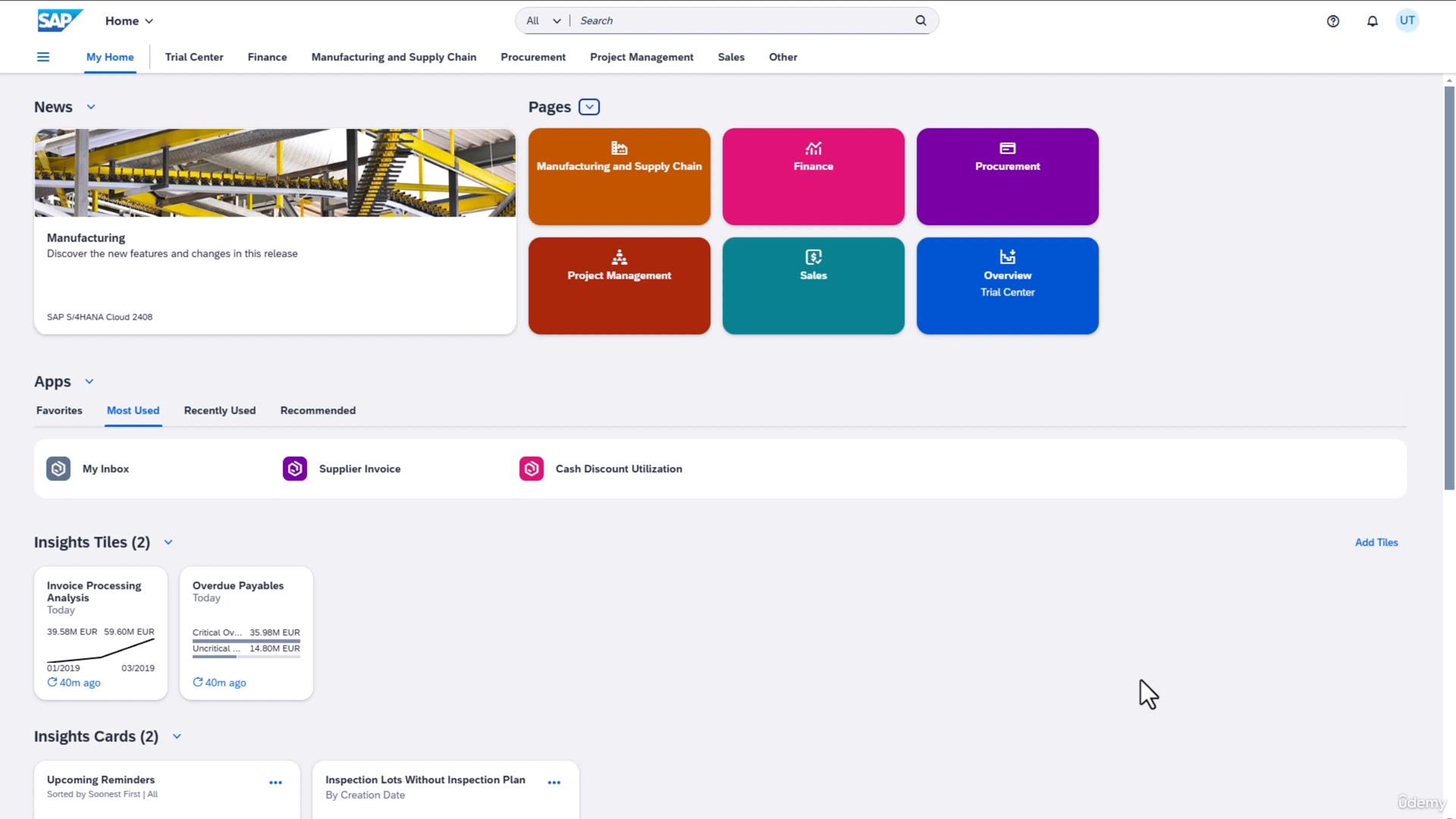Open the All search scope dropdown
The height and width of the screenshot is (819, 1456).
click(x=544, y=20)
